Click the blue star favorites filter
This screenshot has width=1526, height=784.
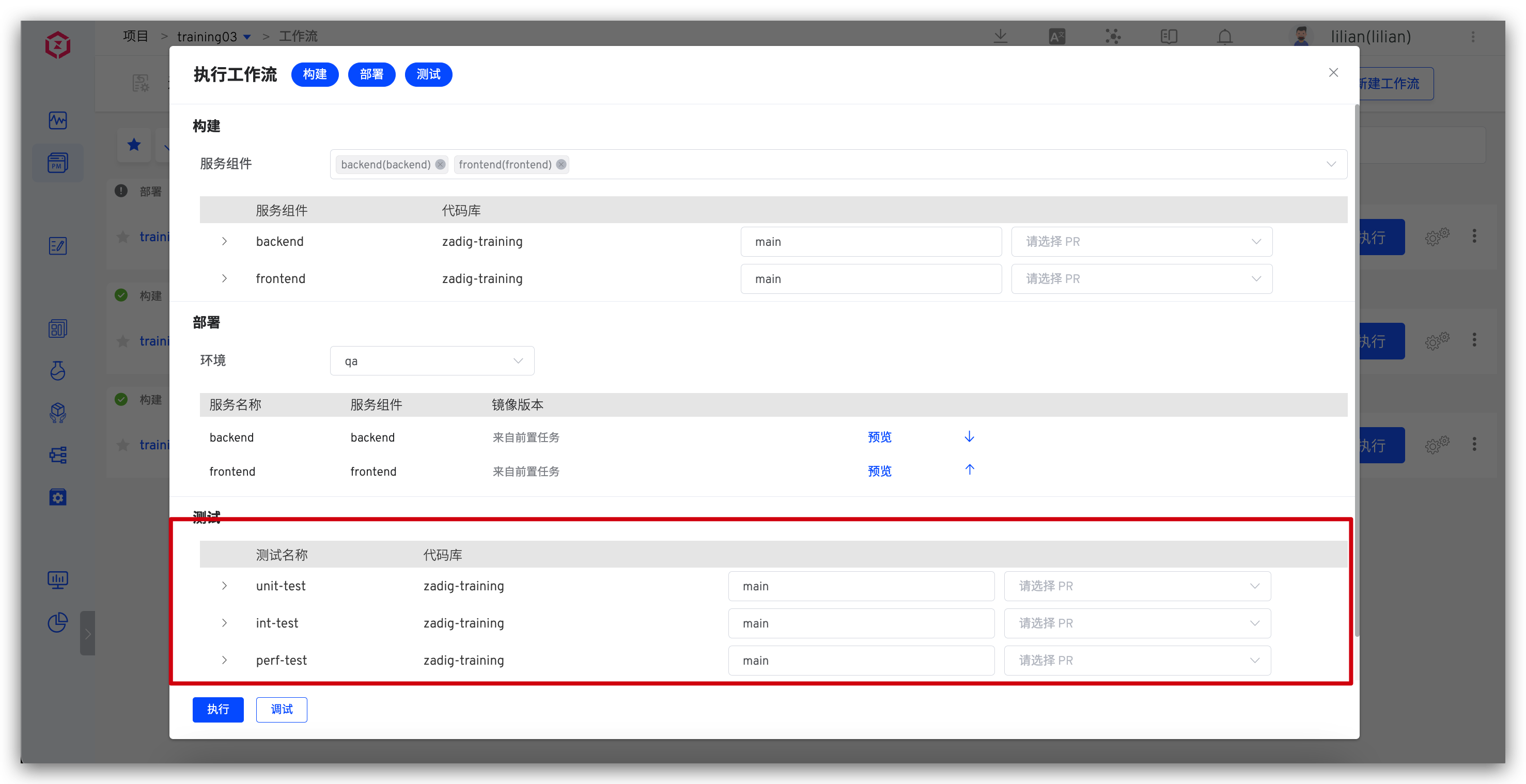134,144
